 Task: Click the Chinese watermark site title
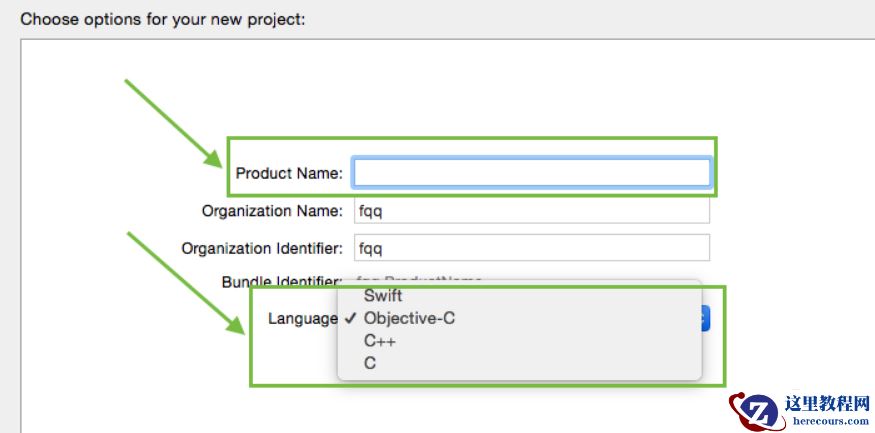pyautogui.click(x=827, y=404)
